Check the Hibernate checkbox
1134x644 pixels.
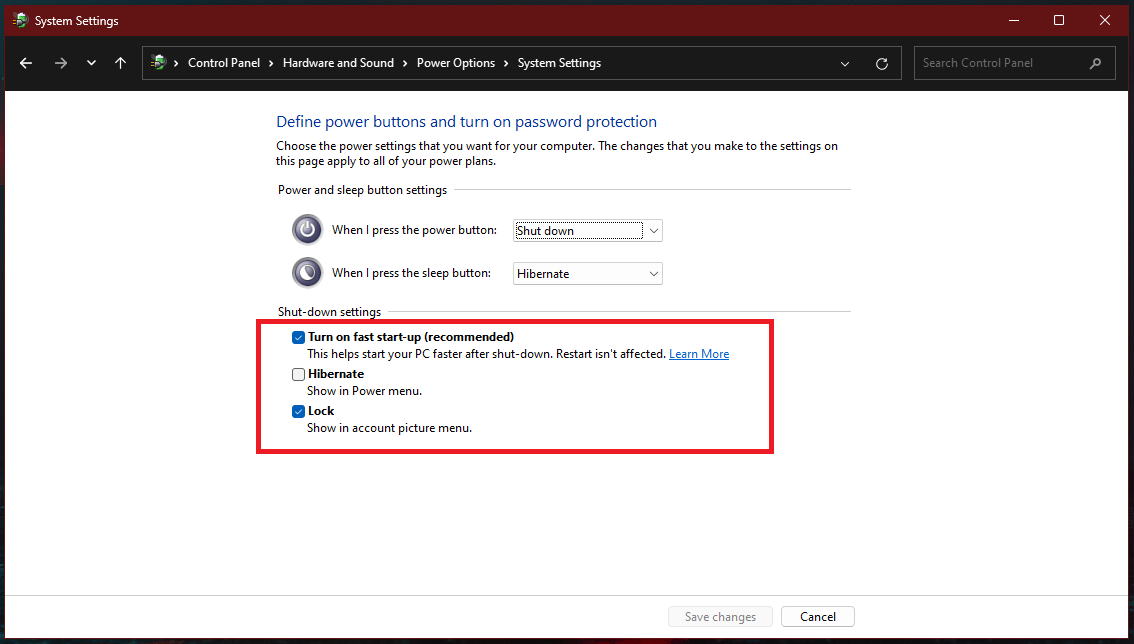coord(298,374)
